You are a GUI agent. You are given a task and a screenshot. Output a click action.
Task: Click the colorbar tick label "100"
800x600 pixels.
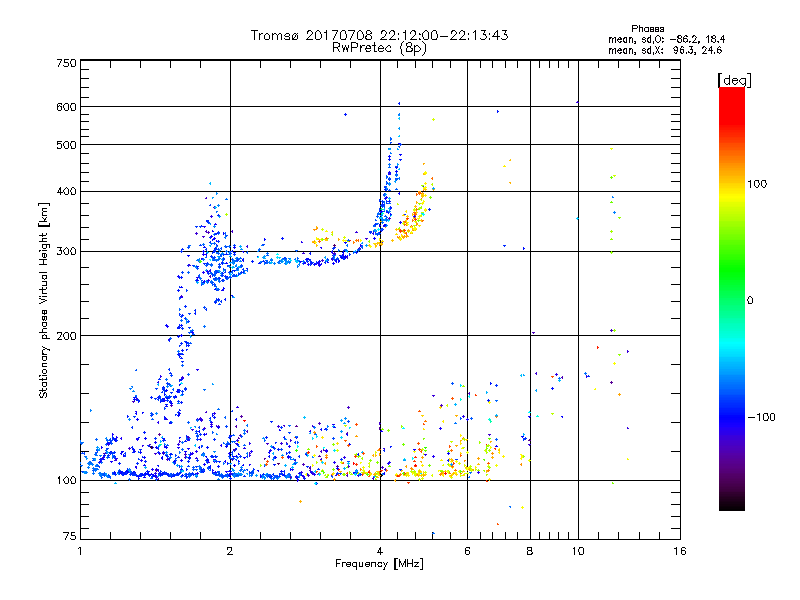[x=757, y=184]
